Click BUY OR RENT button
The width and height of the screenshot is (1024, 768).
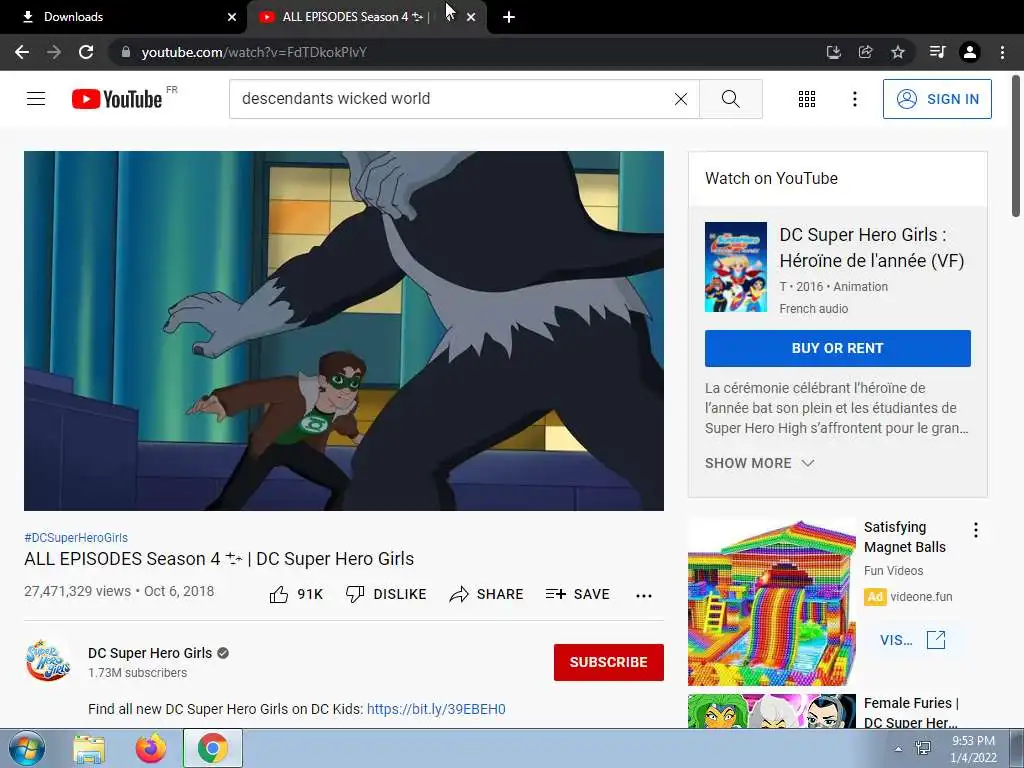point(837,348)
